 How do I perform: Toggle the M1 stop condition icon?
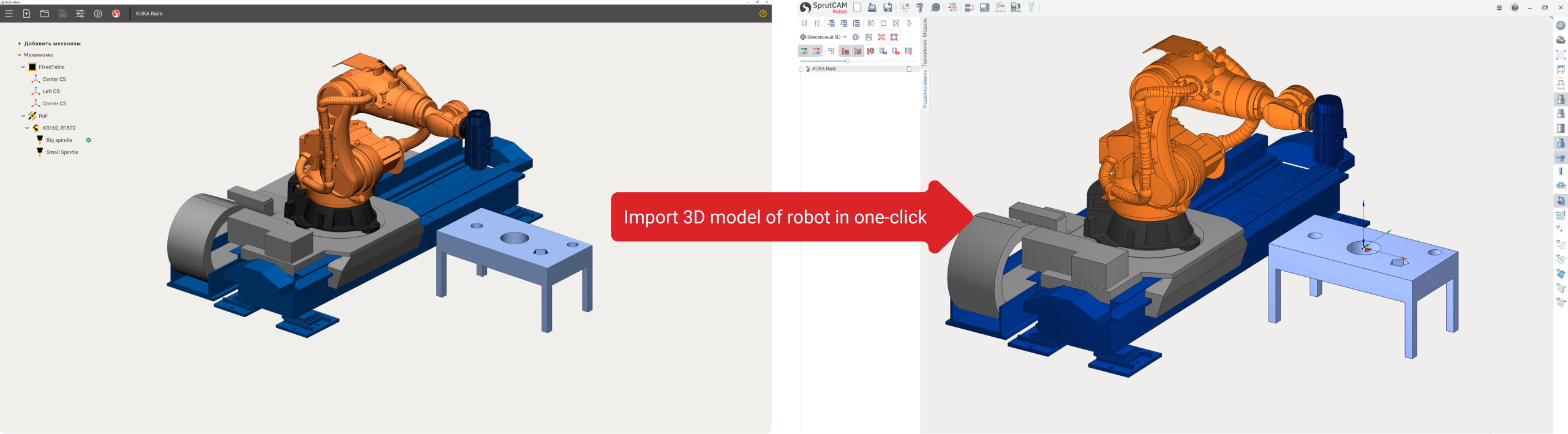pos(883,51)
